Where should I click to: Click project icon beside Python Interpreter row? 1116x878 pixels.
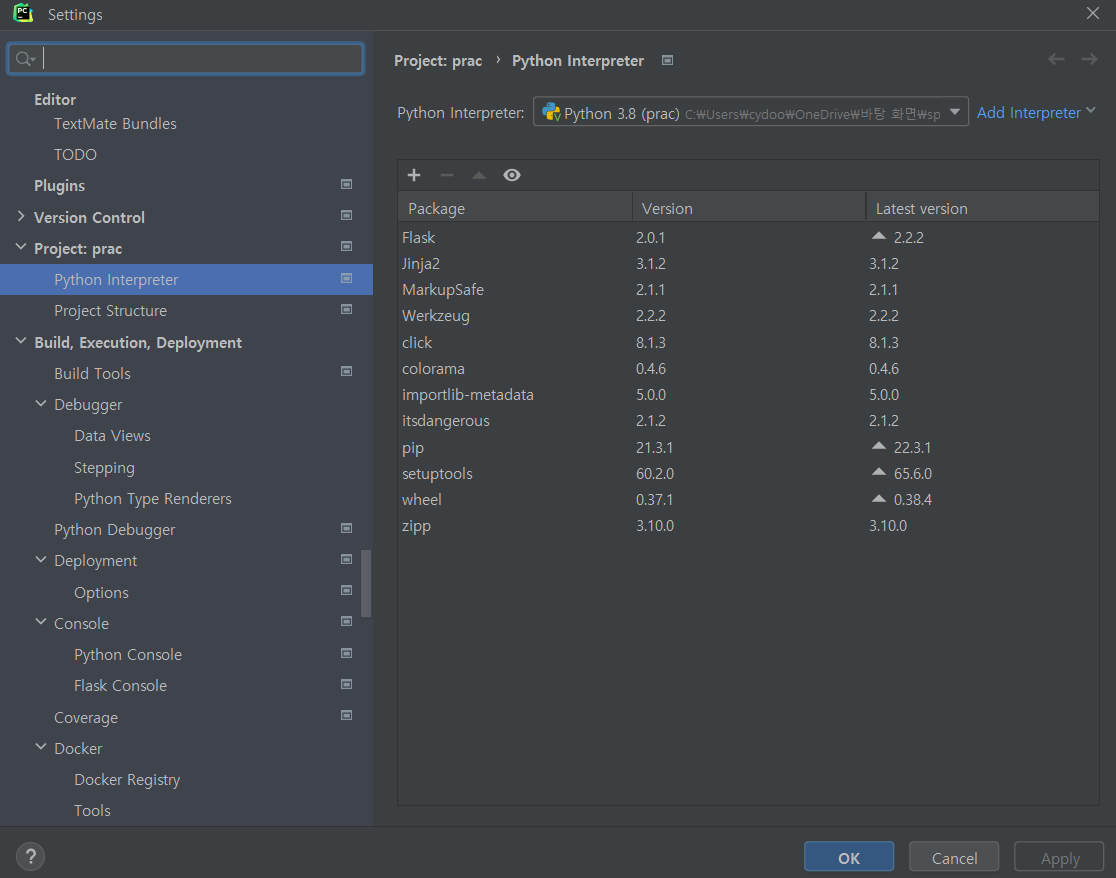(347, 278)
